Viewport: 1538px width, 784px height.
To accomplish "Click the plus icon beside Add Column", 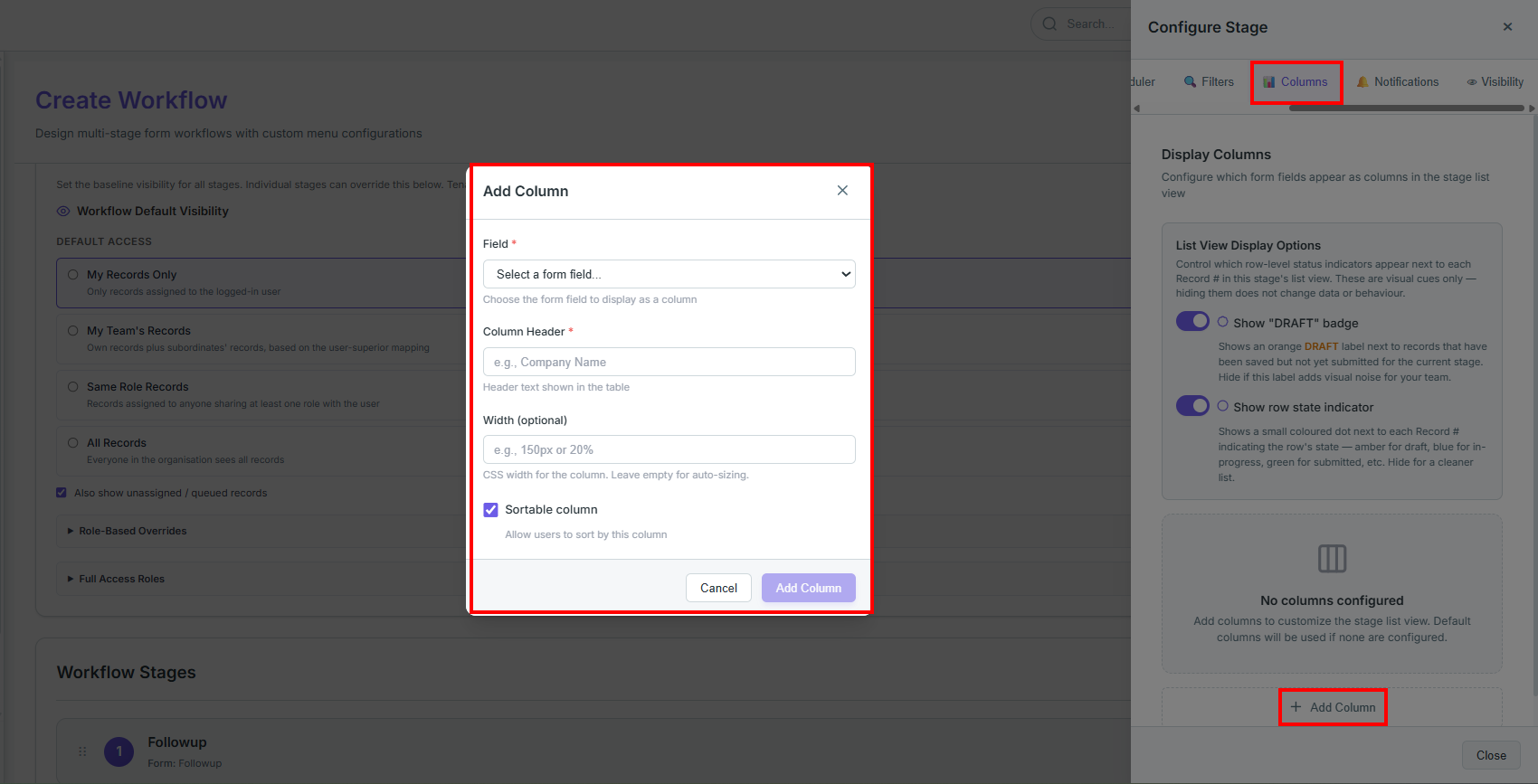I will (x=1296, y=707).
